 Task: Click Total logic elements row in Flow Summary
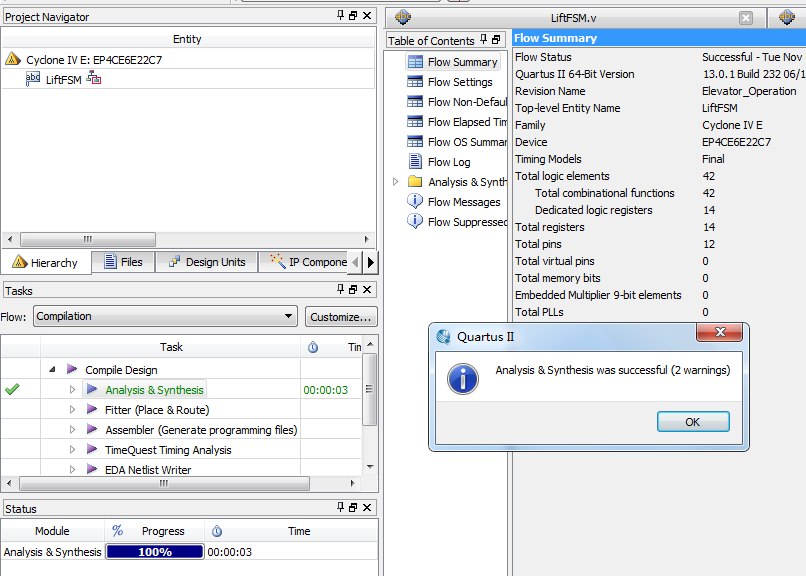point(660,176)
